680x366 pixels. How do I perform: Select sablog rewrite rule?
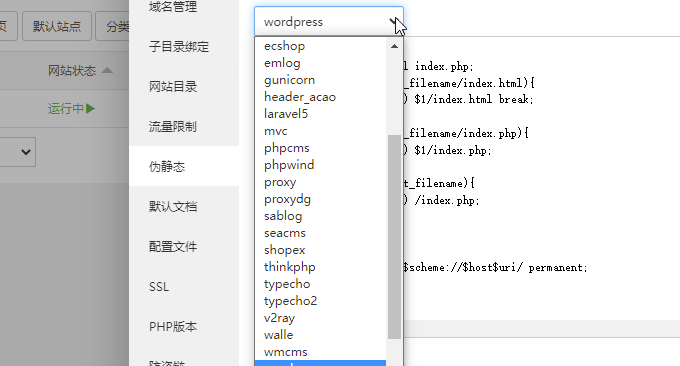tap(320, 216)
